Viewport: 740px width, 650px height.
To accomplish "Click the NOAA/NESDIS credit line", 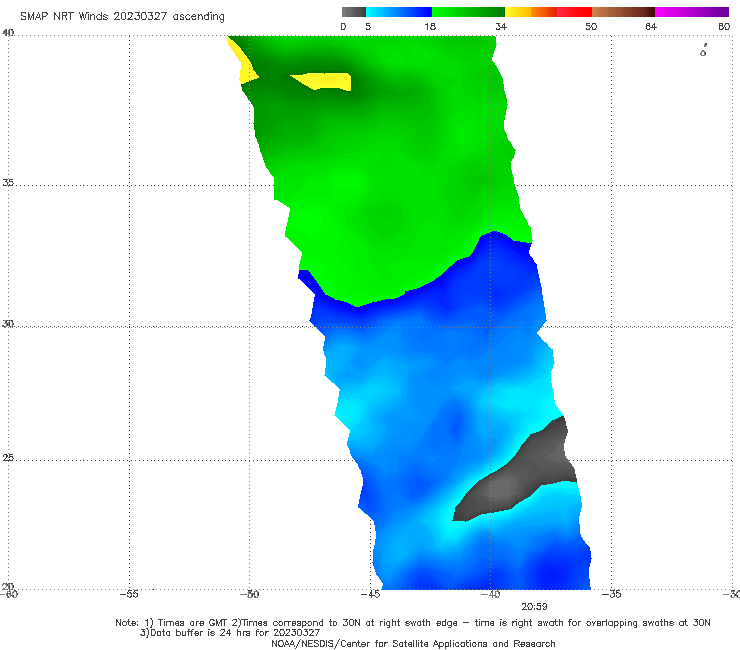I will click(x=413, y=643).
